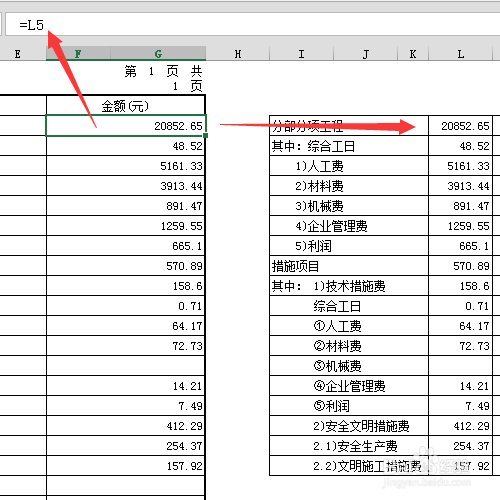Select column J header
The height and width of the screenshot is (500, 500).
point(365,54)
